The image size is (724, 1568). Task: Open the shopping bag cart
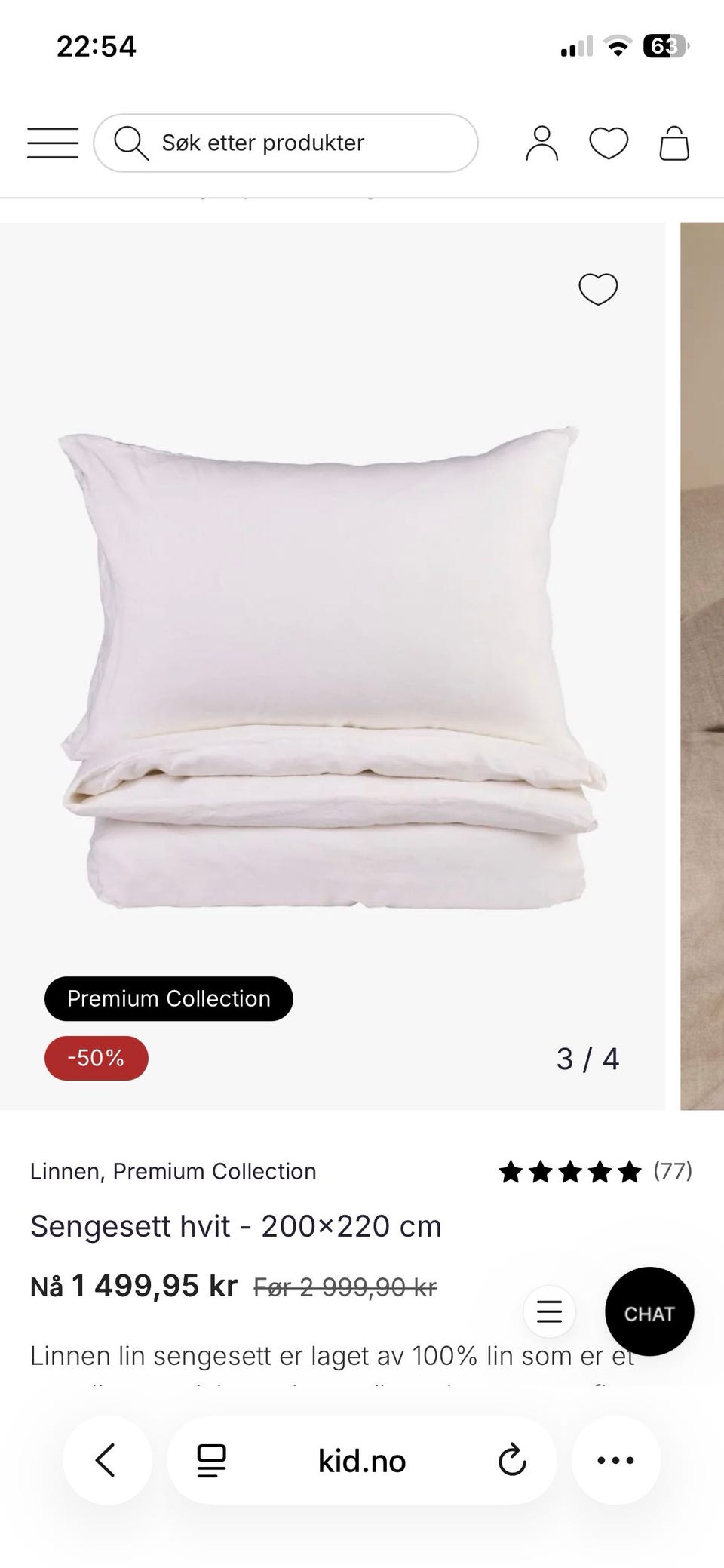click(674, 143)
